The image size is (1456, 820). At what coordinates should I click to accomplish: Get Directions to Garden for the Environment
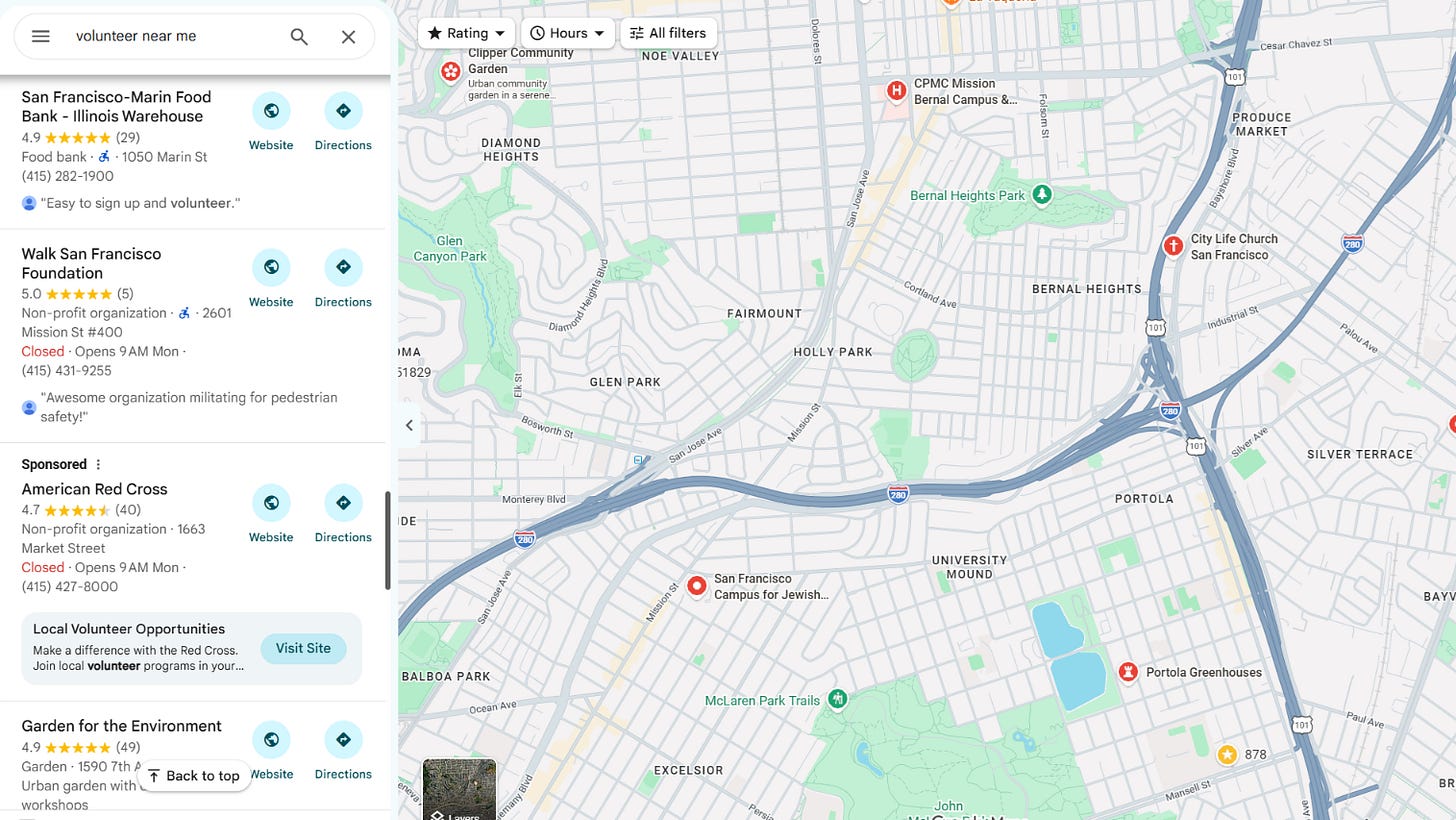tap(343, 752)
